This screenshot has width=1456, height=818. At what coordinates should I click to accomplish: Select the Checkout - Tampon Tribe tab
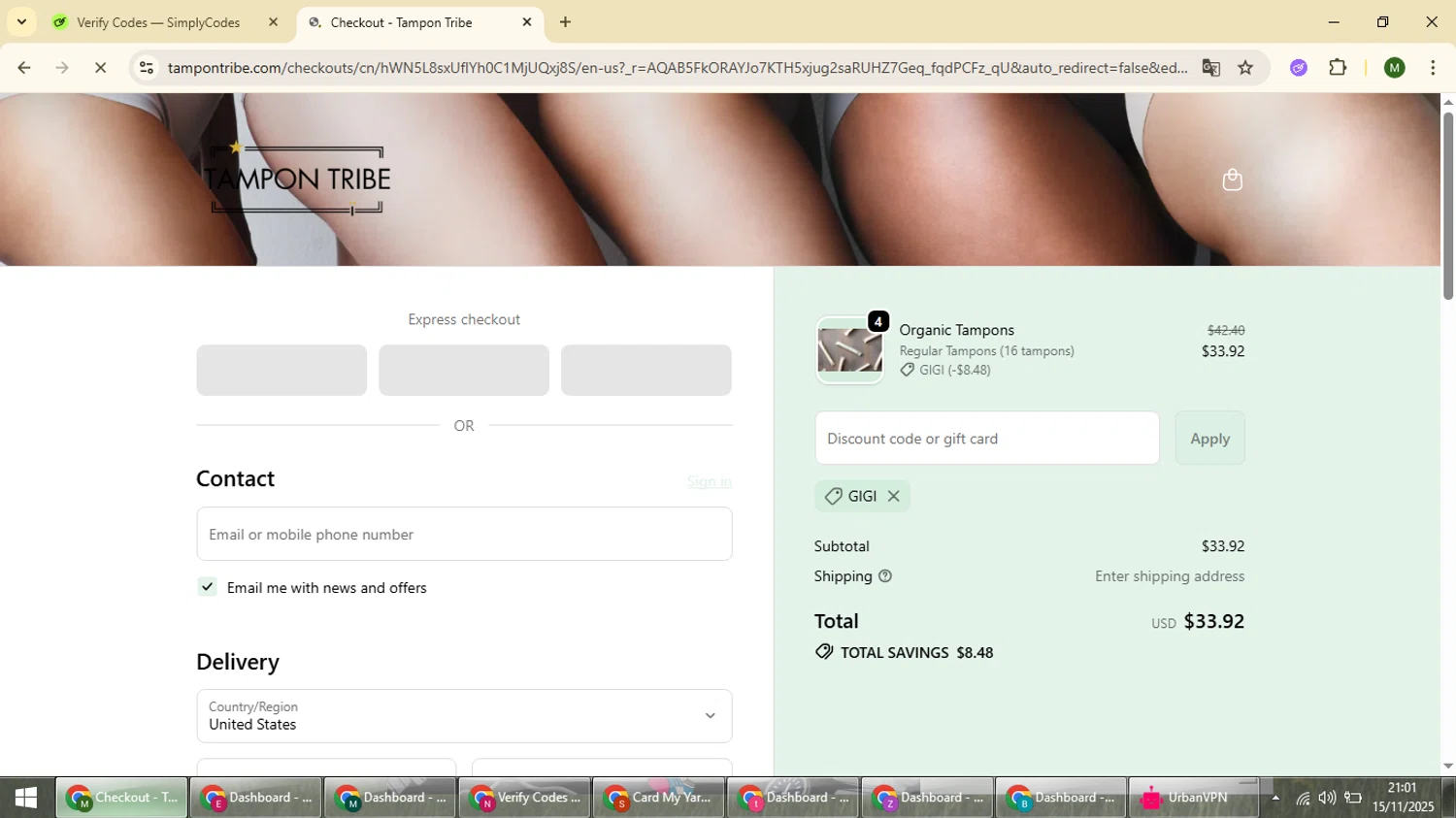point(401,22)
